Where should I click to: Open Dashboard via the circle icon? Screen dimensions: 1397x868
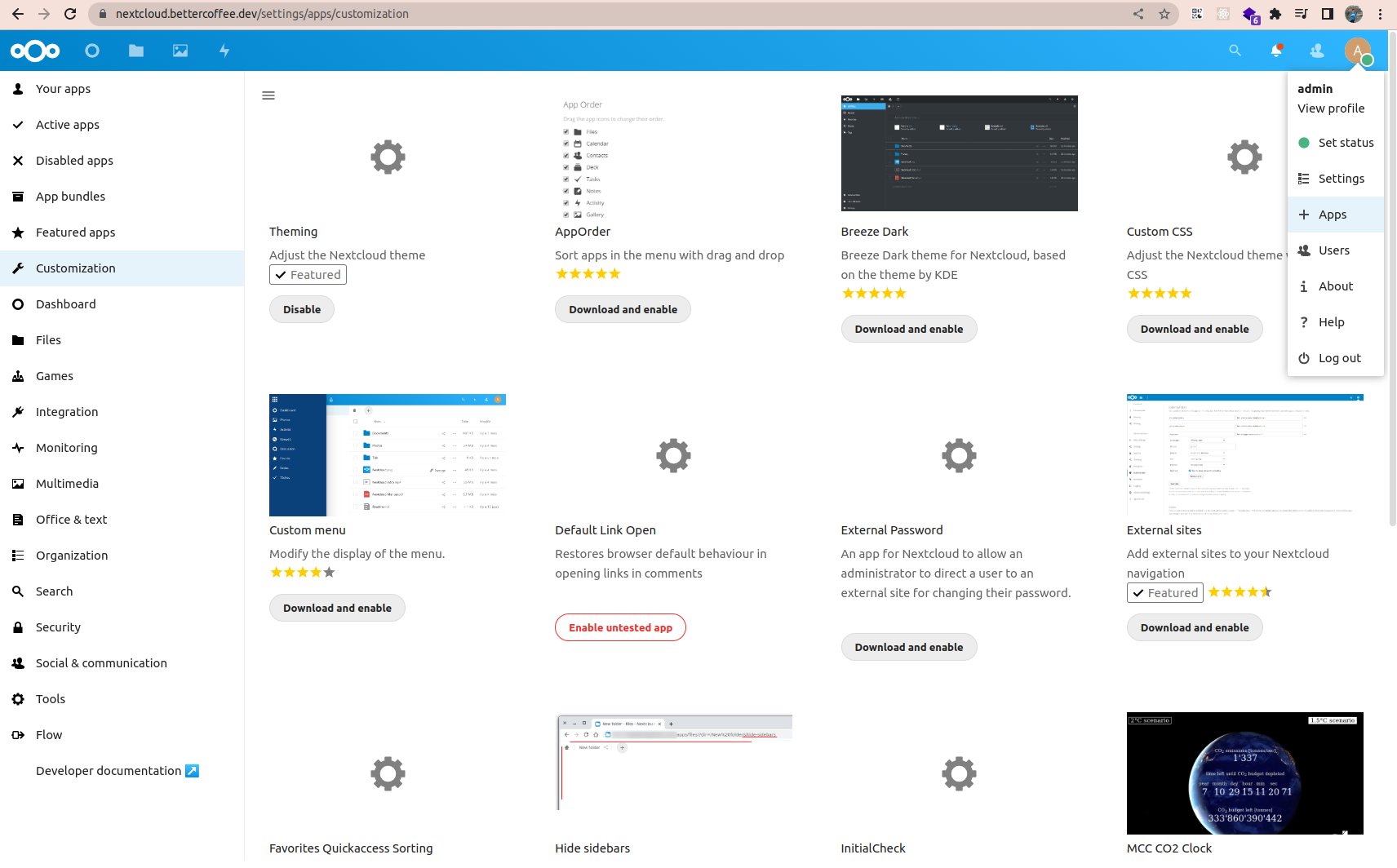click(92, 51)
